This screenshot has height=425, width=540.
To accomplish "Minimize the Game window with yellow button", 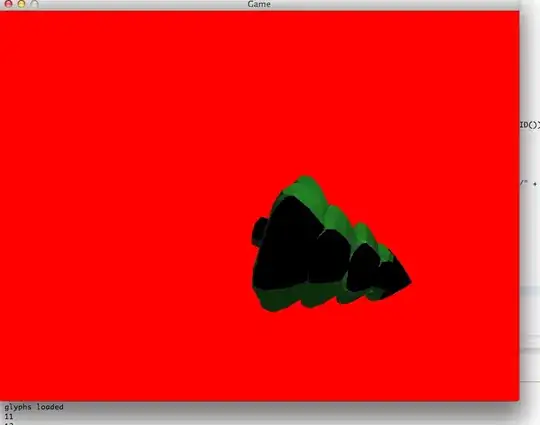I will [21, 4].
